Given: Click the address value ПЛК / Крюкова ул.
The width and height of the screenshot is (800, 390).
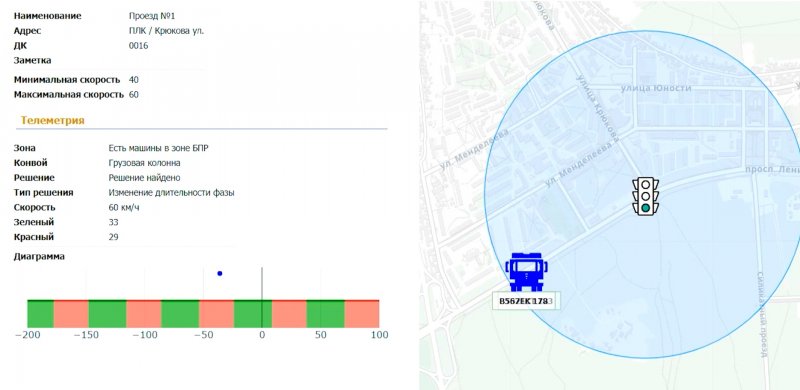Looking at the screenshot, I should coord(166,31).
